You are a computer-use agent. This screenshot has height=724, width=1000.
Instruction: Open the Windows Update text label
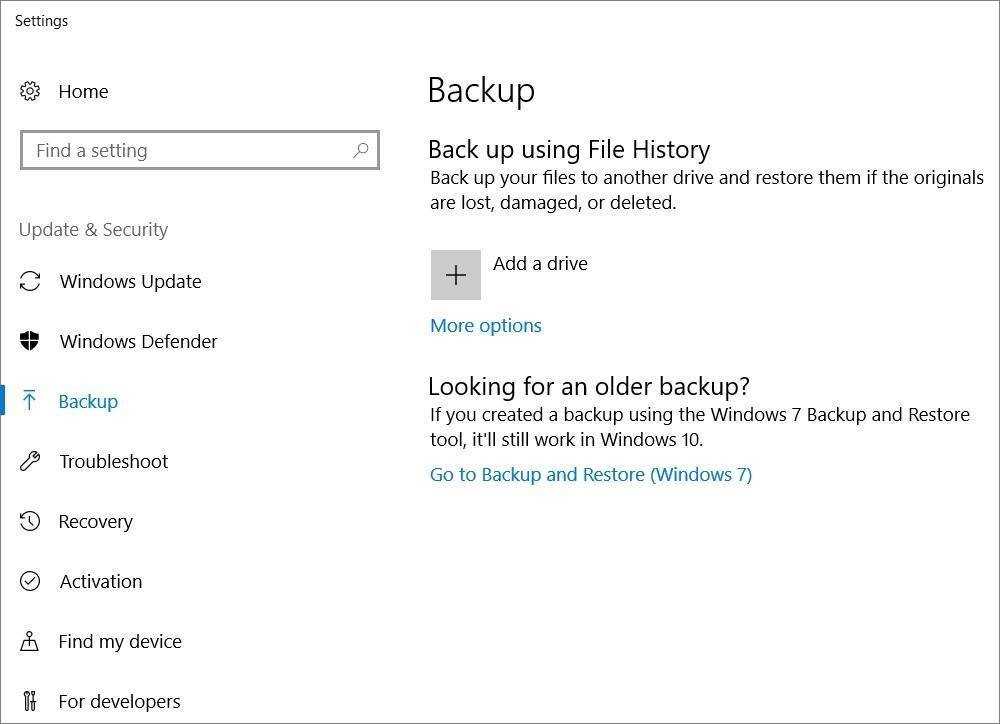[130, 282]
